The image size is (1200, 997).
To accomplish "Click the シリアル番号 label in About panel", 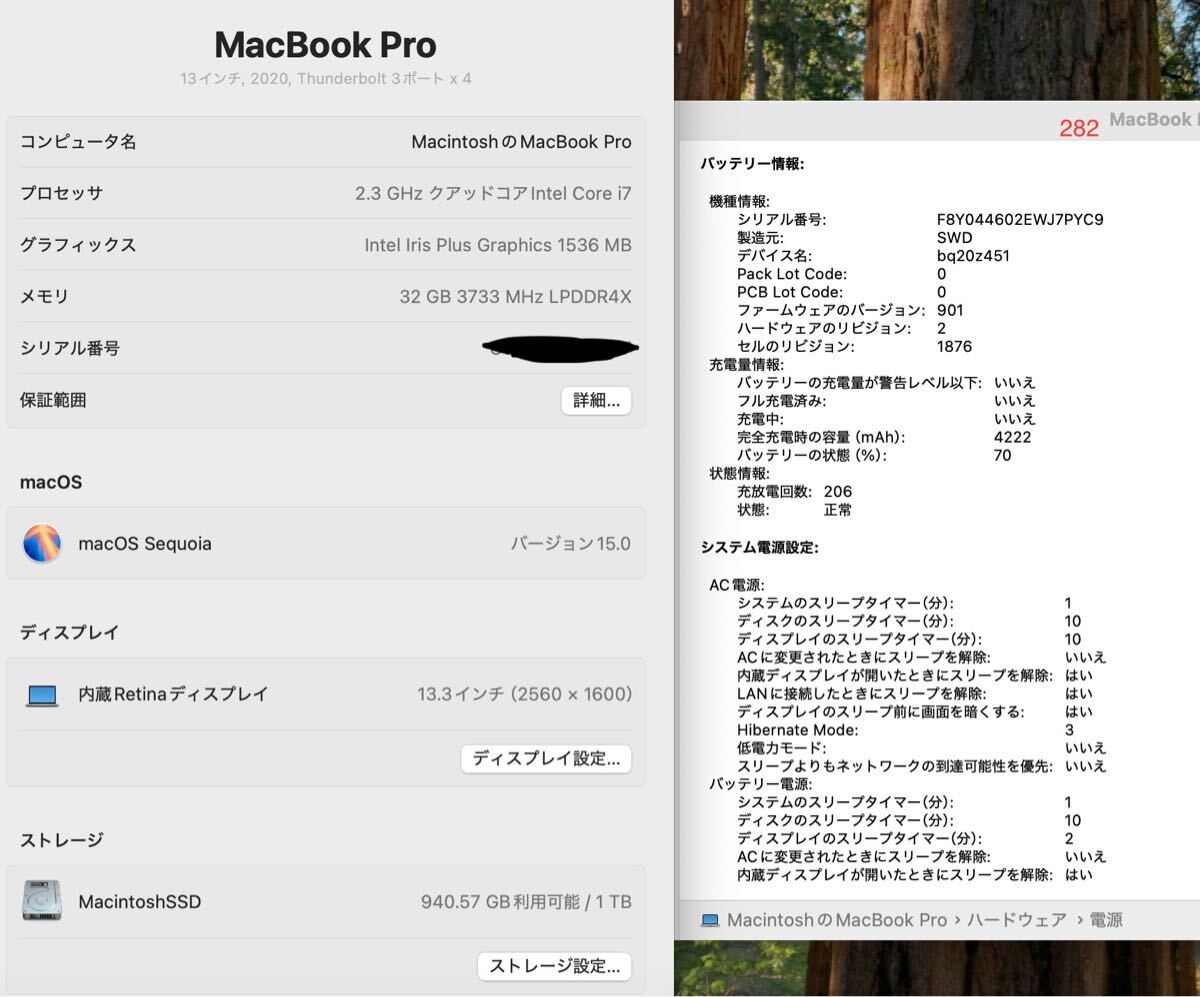I will click(x=70, y=348).
